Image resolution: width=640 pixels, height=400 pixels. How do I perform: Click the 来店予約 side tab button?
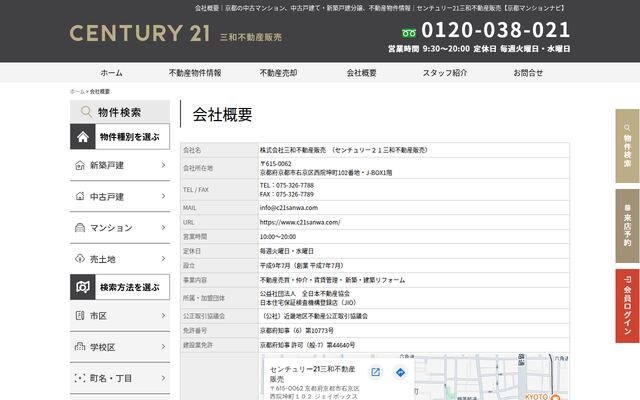coord(627,226)
